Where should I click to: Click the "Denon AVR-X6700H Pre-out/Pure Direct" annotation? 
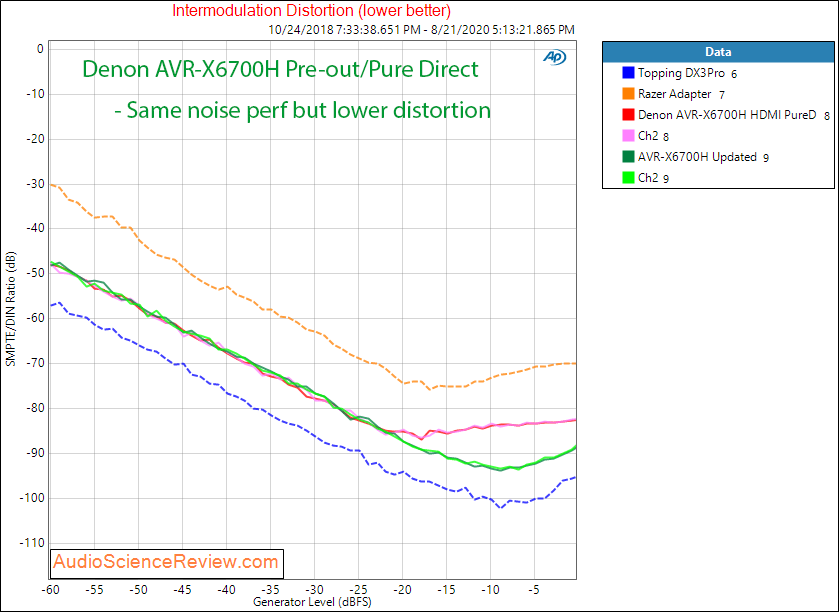pyautogui.click(x=280, y=70)
